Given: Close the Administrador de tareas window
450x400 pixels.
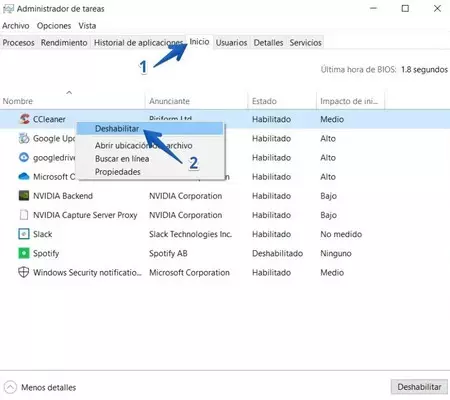Looking at the screenshot, I should click(437, 8).
